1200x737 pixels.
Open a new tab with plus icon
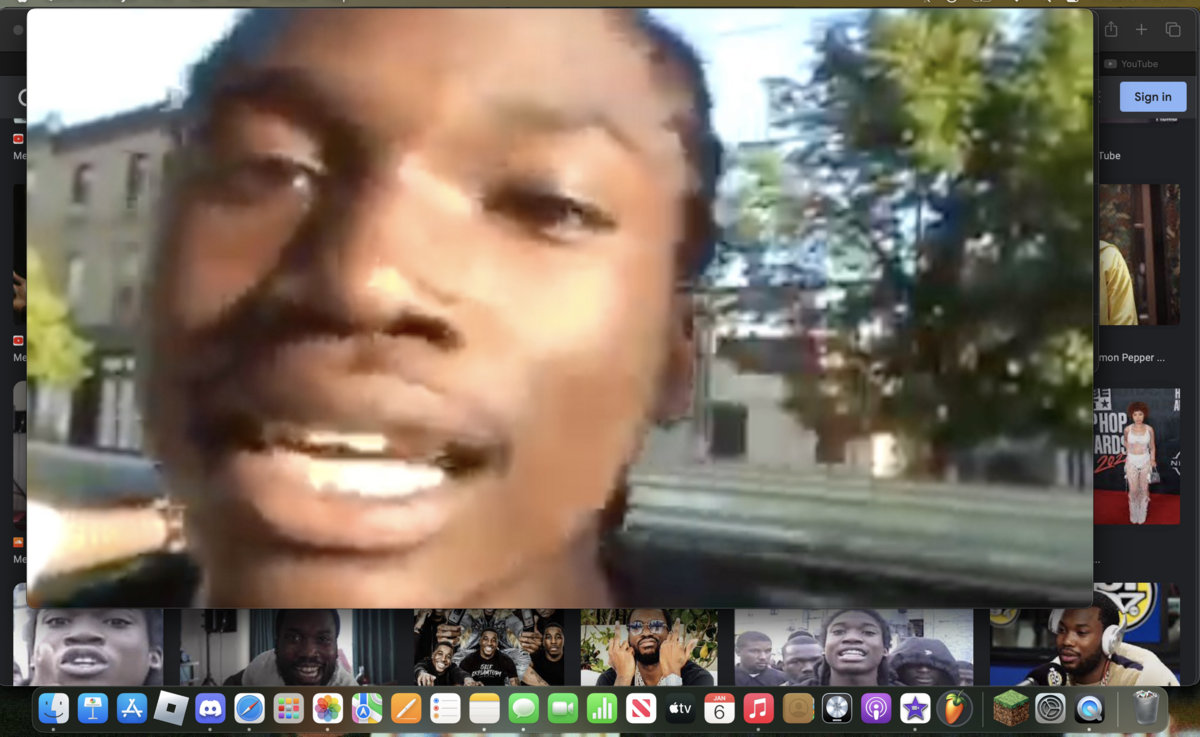click(1141, 30)
